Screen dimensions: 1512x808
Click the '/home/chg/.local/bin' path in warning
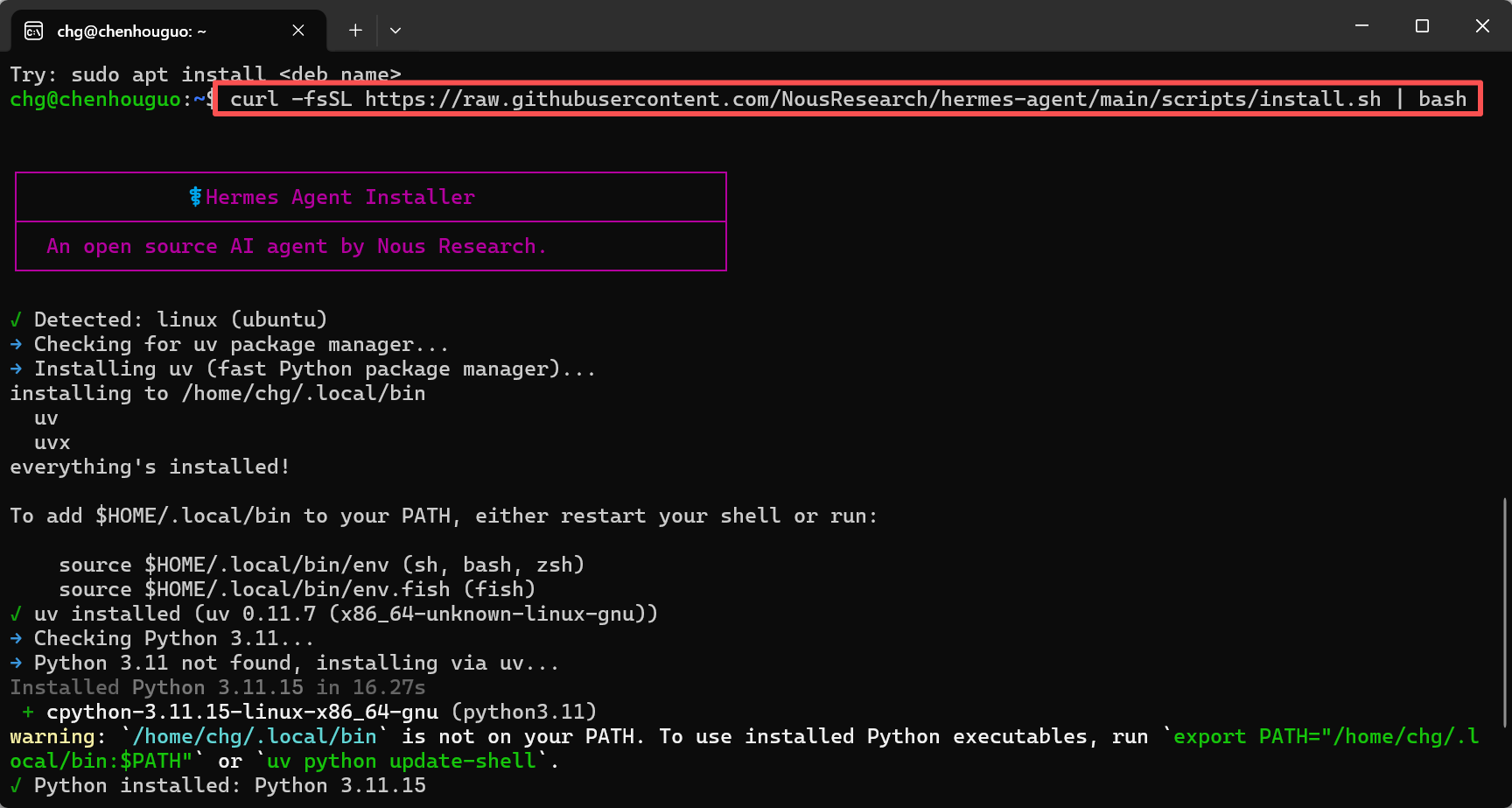click(255, 736)
